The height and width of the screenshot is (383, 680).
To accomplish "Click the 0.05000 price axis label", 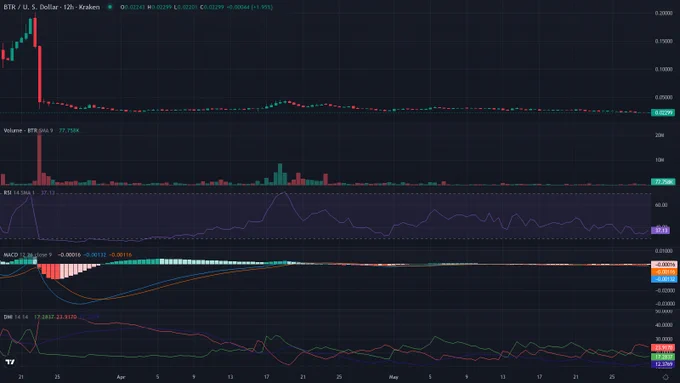I will click(x=664, y=97).
